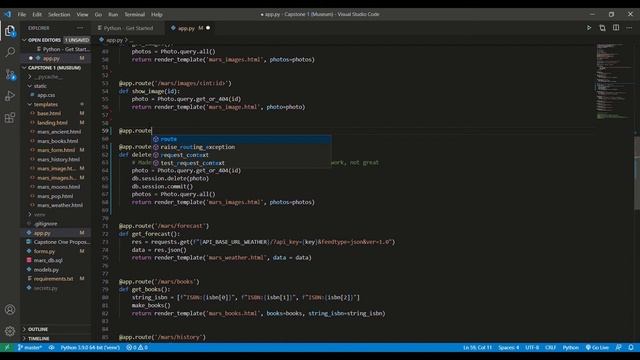Screen dimensions: 640x360
Task: Open mars_books.html in the explorer
Action: [58, 141]
